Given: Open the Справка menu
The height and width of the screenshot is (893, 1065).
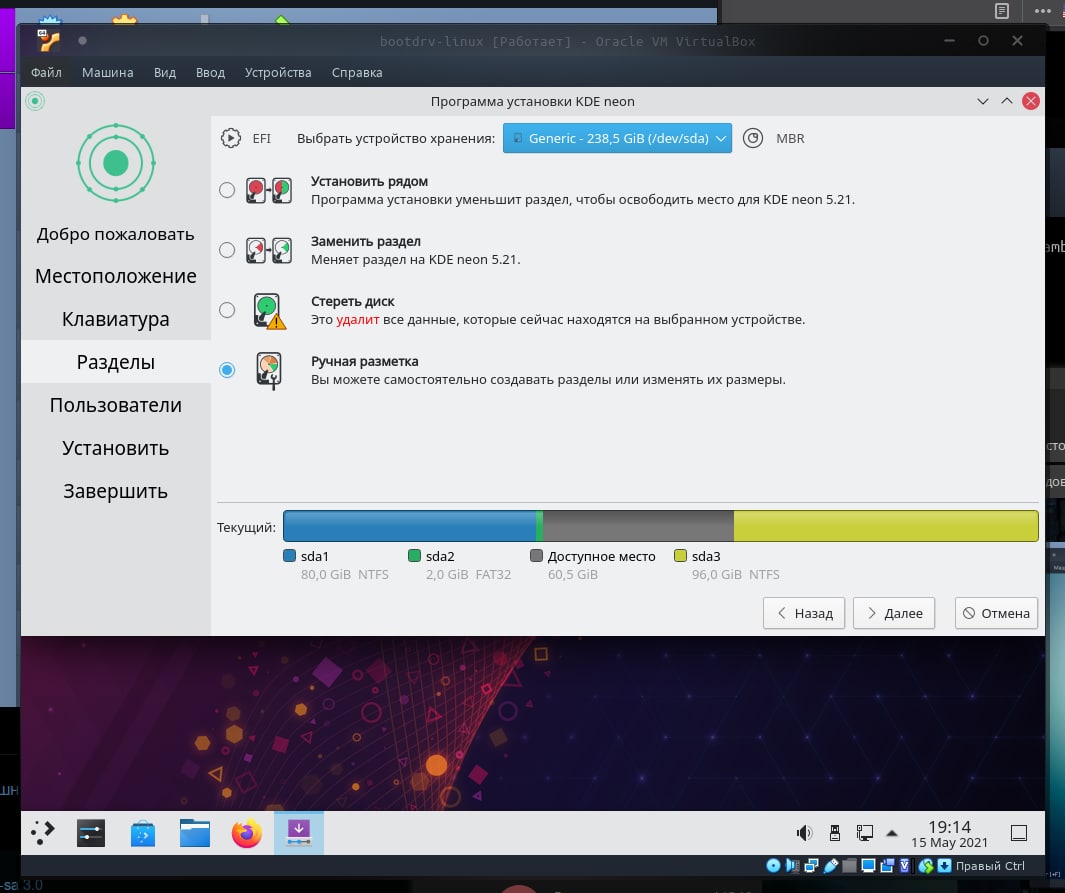Looking at the screenshot, I should coord(357,73).
